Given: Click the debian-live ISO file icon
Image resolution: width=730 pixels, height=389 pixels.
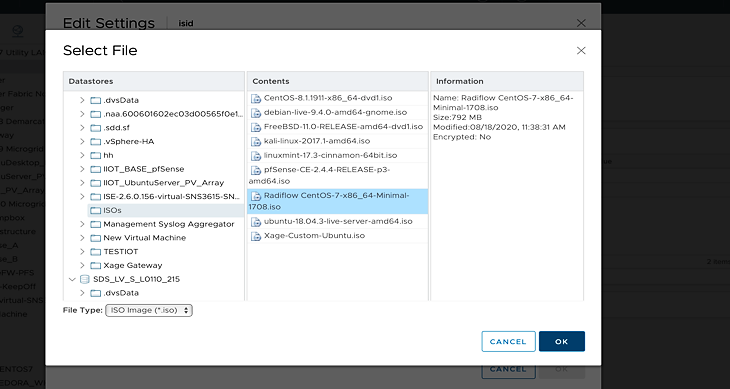Looking at the screenshot, I should pyautogui.click(x=256, y=113).
